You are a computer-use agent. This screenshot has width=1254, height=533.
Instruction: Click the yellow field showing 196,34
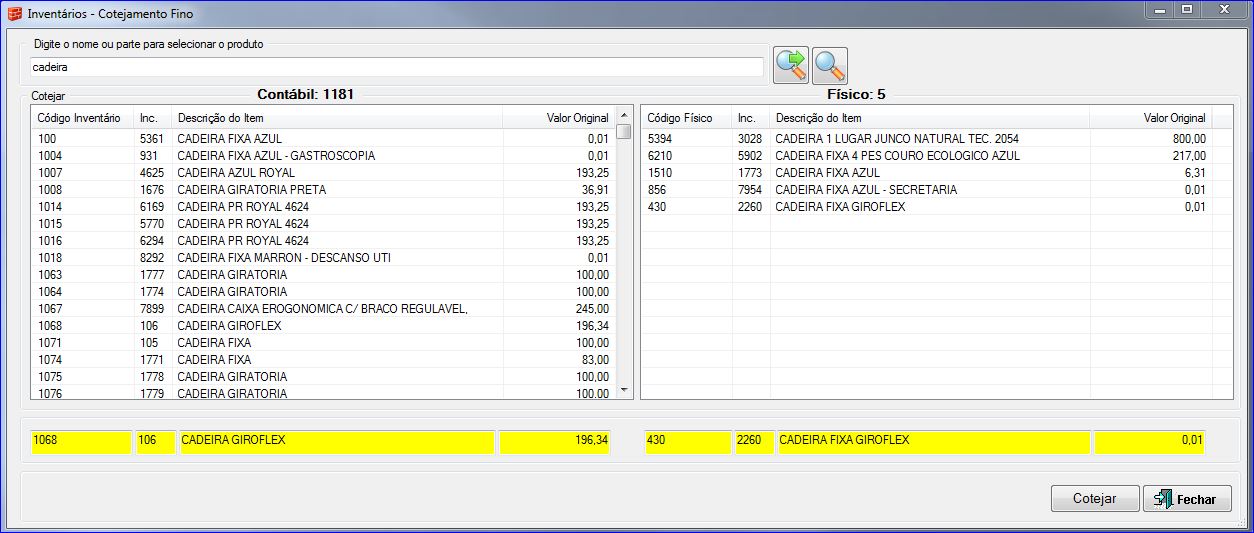554,441
